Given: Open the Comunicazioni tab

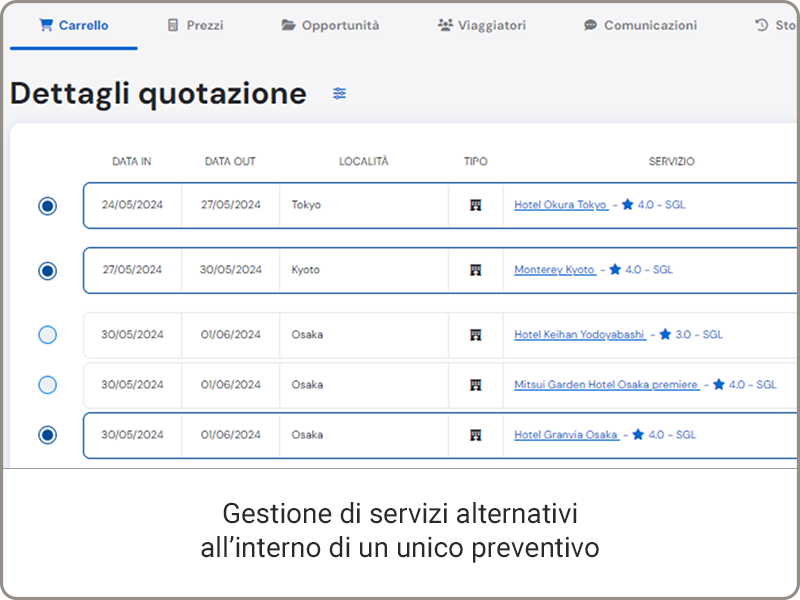Looking at the screenshot, I should (640, 25).
